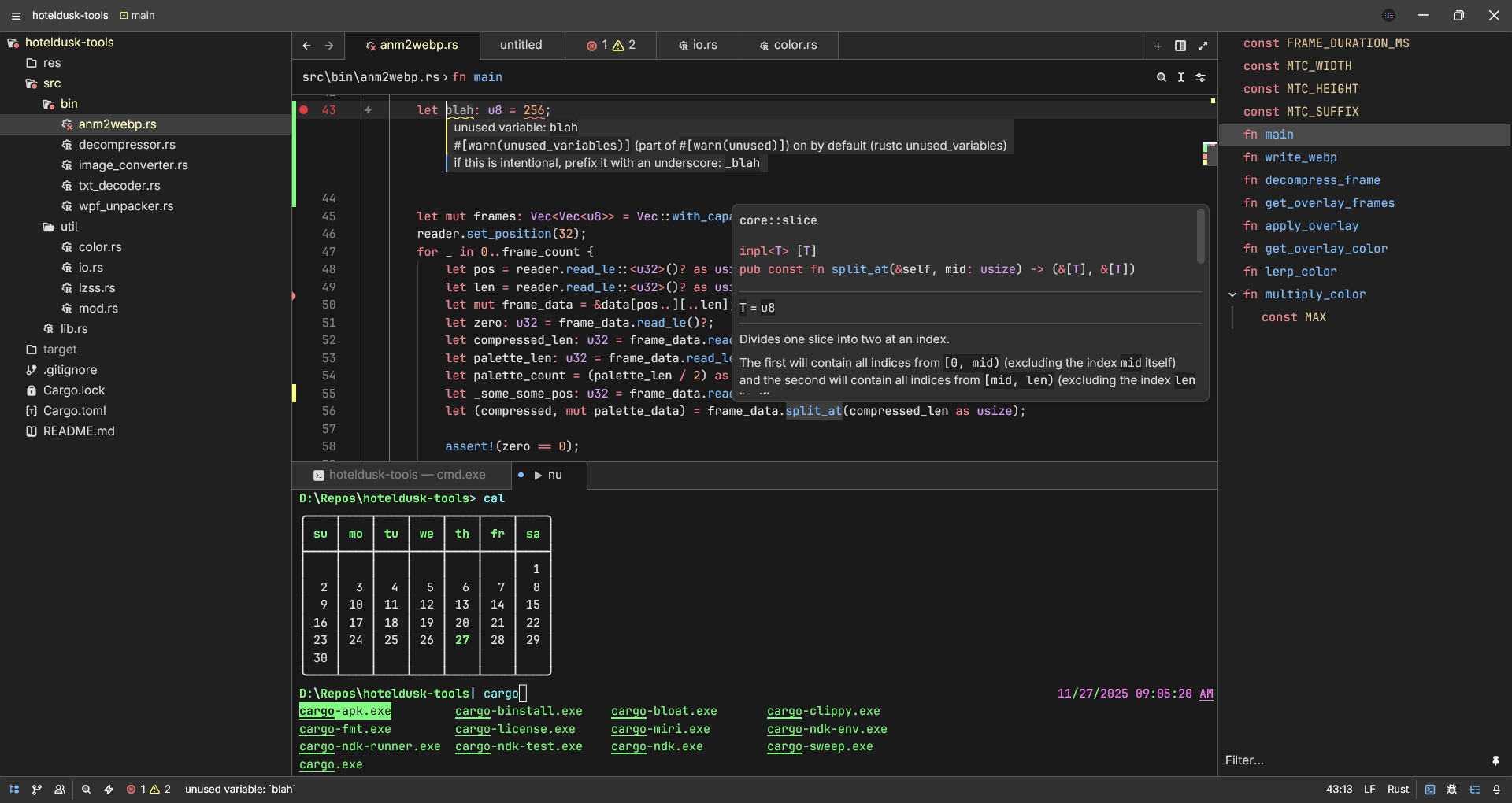This screenshot has width=1512, height=803.
Task: Open project search magnifier in status bar
Action: (x=86, y=789)
